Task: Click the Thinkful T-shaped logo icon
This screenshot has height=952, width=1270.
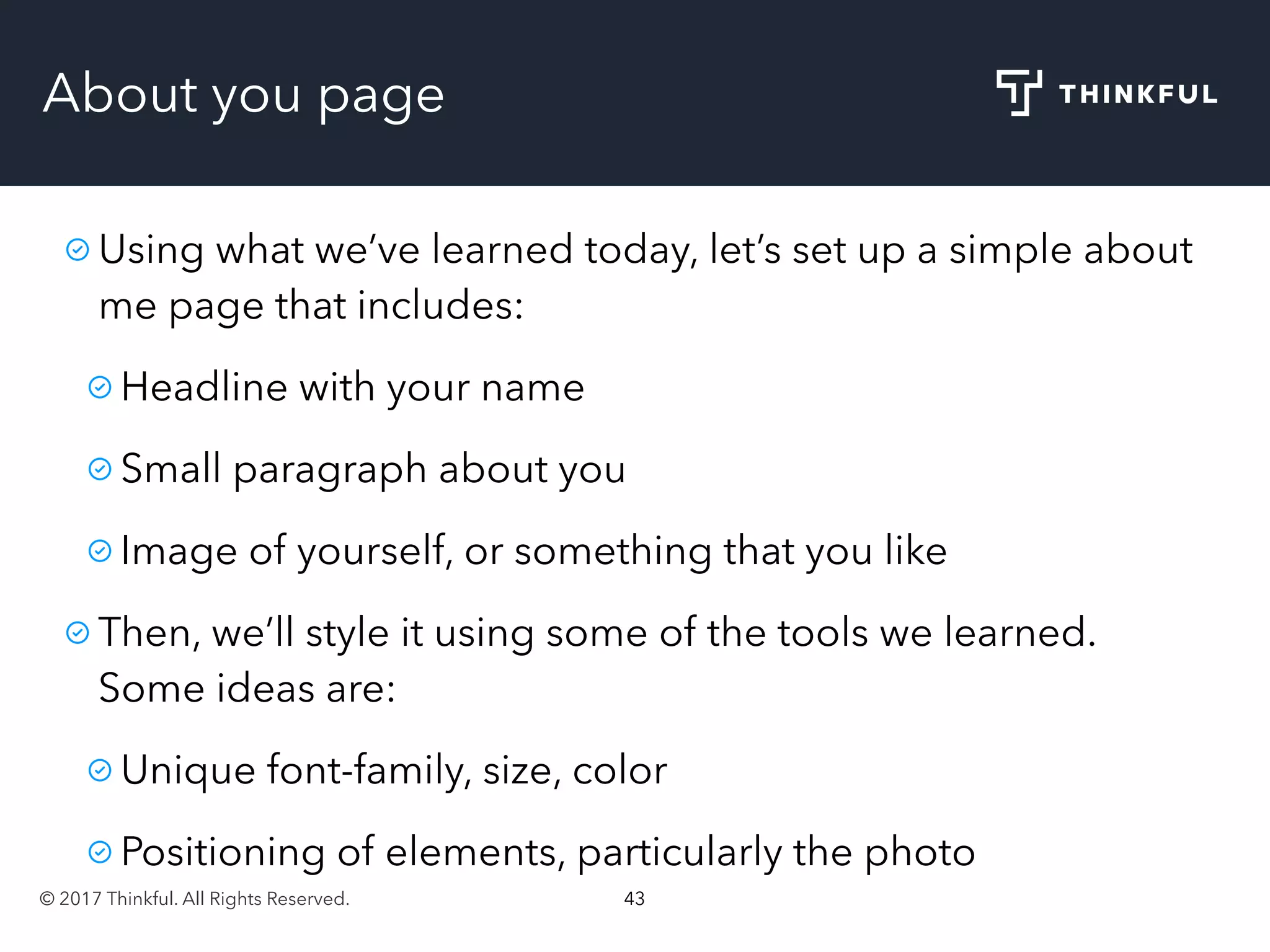Action: click(x=1018, y=93)
